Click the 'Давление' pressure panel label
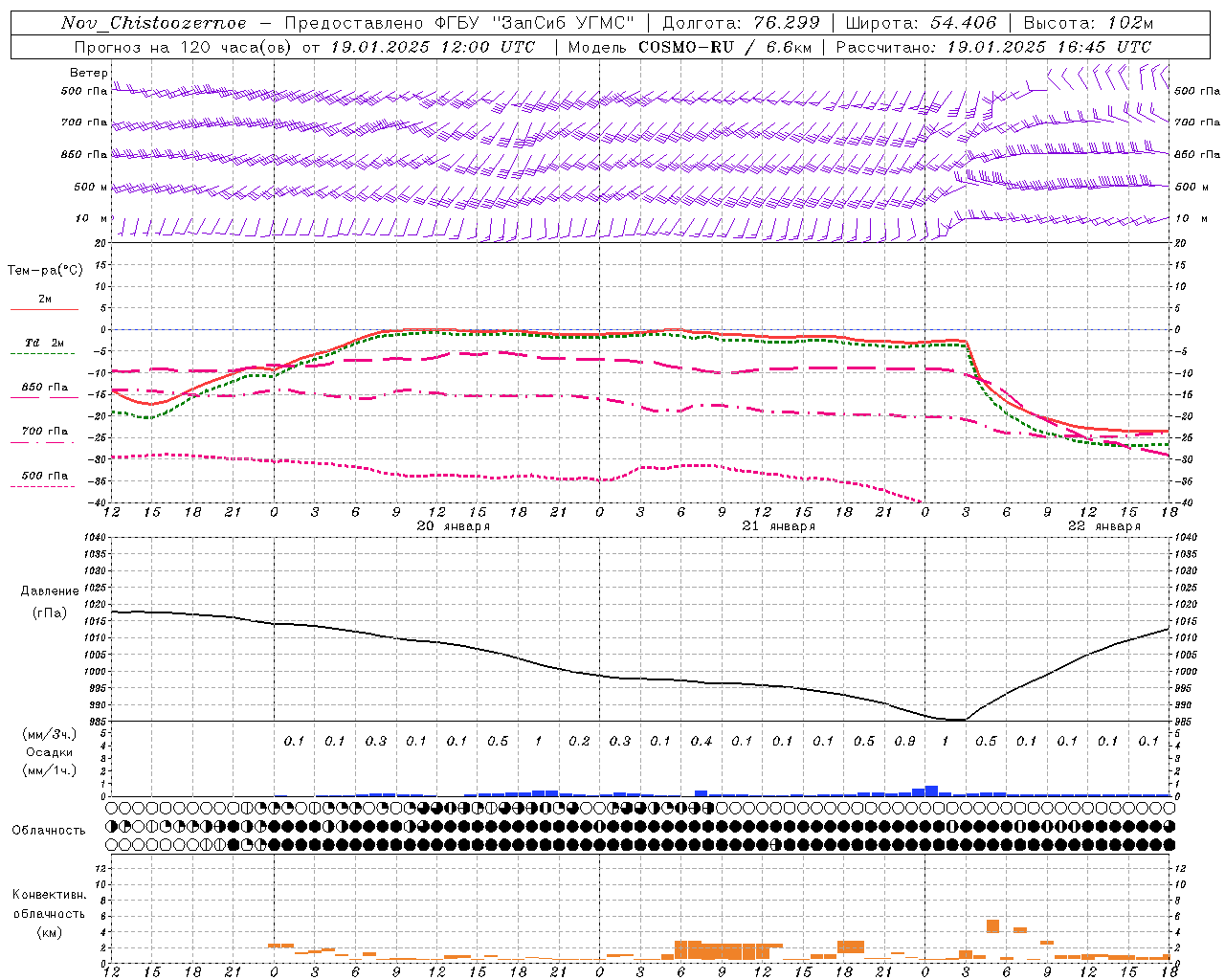 click(x=49, y=591)
